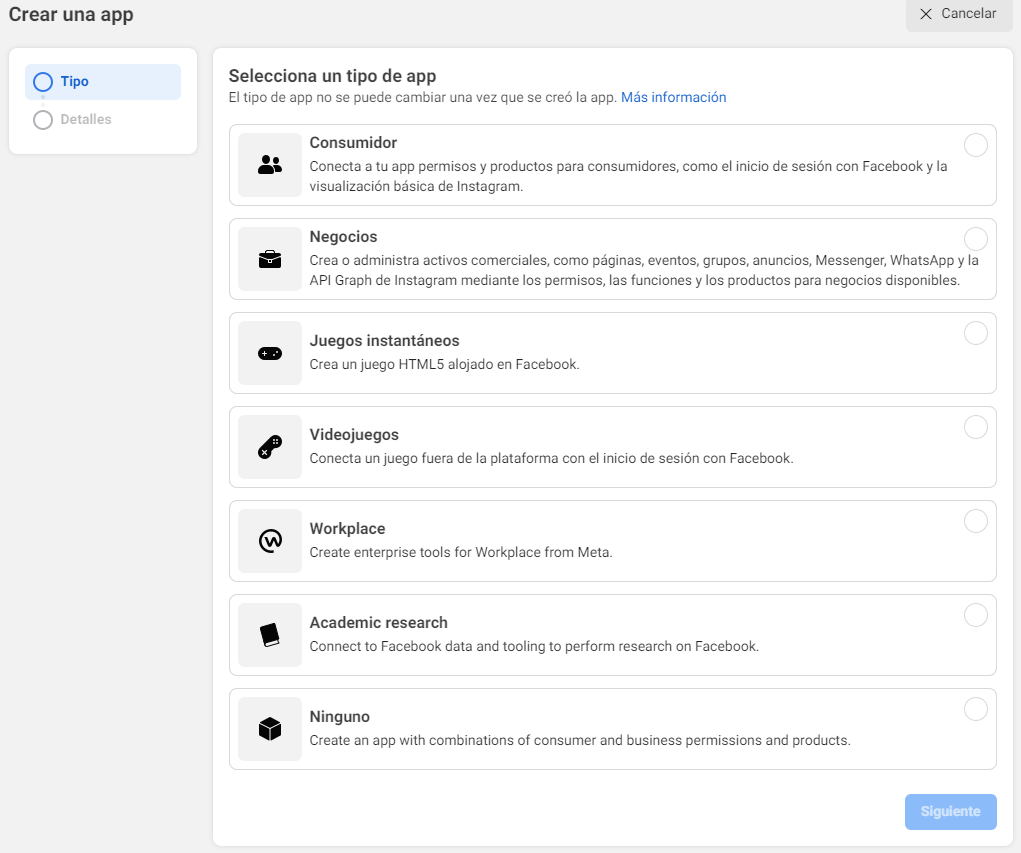The width and height of the screenshot is (1021, 853).
Task: Click the Consumidor people icon
Action: (270, 165)
